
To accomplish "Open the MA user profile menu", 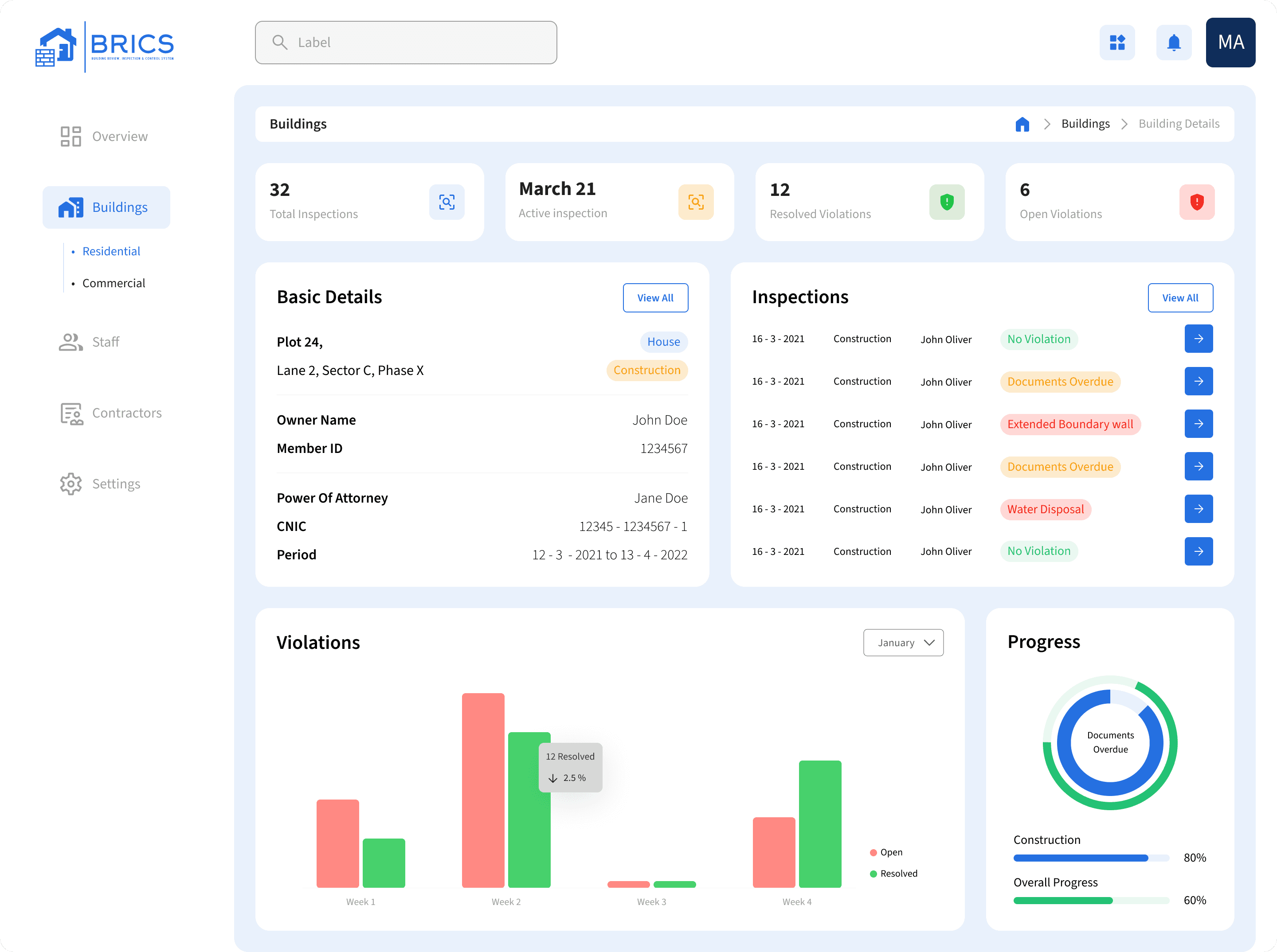I will pyautogui.click(x=1230, y=43).
